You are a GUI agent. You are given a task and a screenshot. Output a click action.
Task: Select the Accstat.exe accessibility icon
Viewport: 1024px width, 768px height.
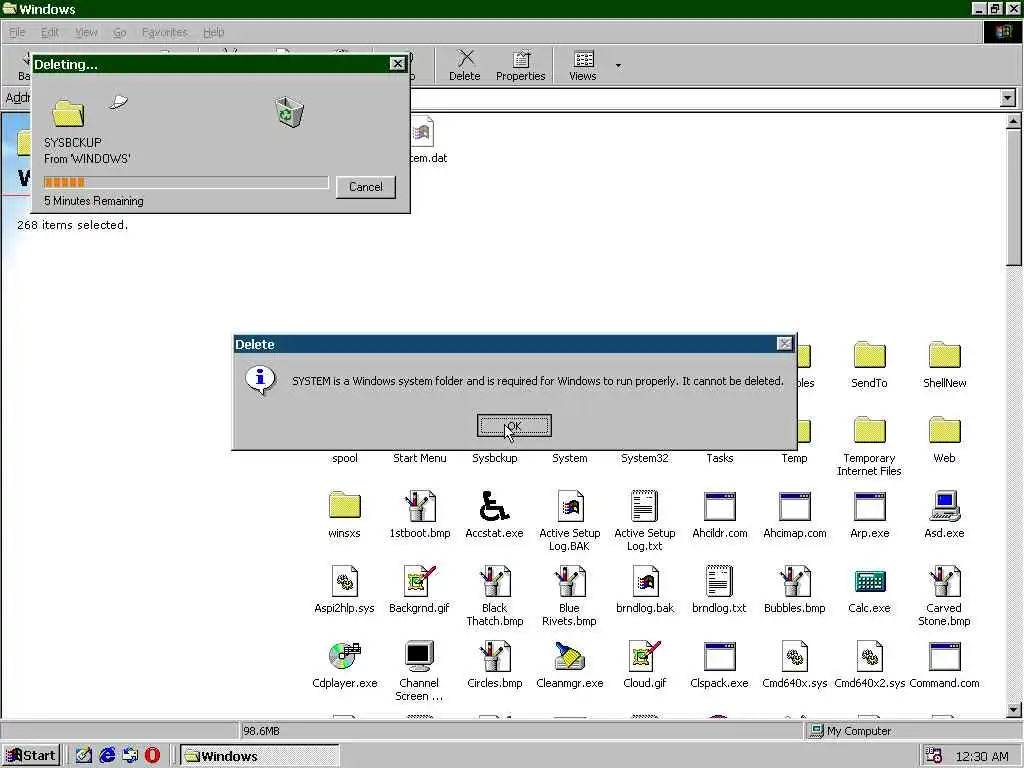[x=494, y=505]
